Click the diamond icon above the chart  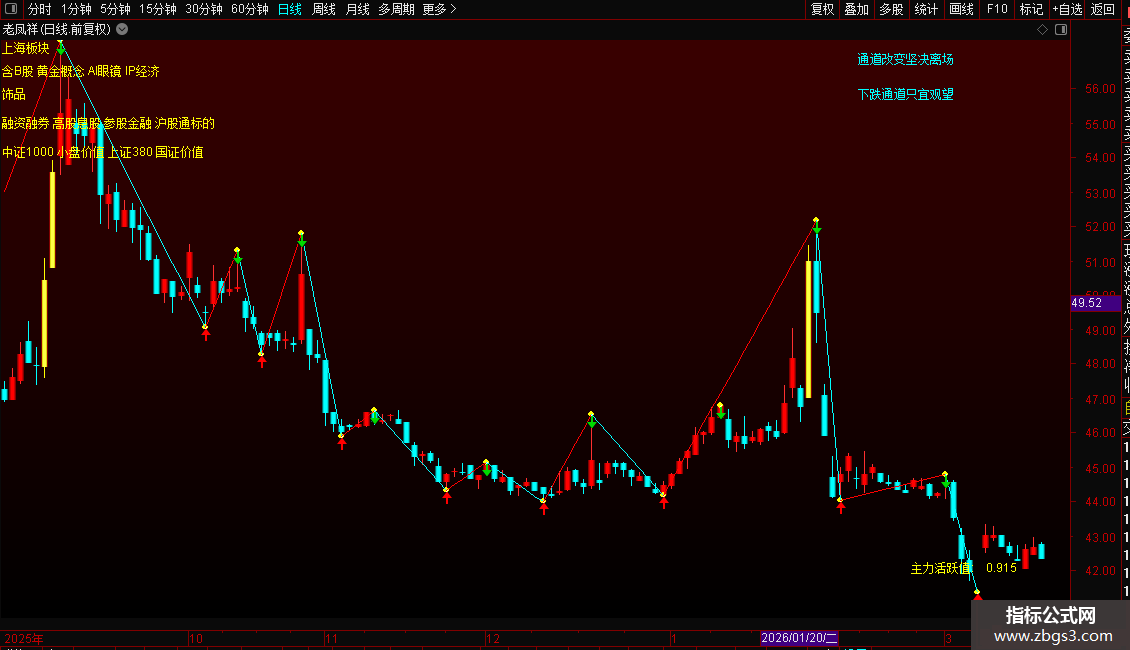tap(1042, 30)
